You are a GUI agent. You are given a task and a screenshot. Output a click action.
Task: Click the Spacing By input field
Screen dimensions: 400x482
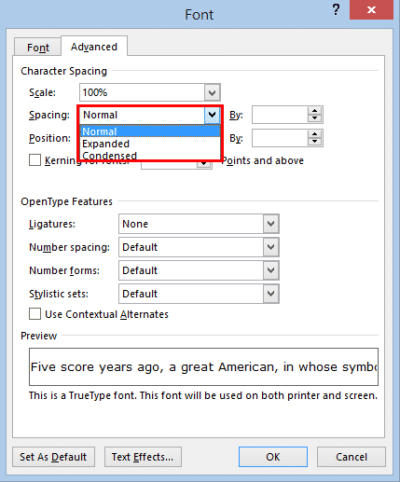point(280,115)
